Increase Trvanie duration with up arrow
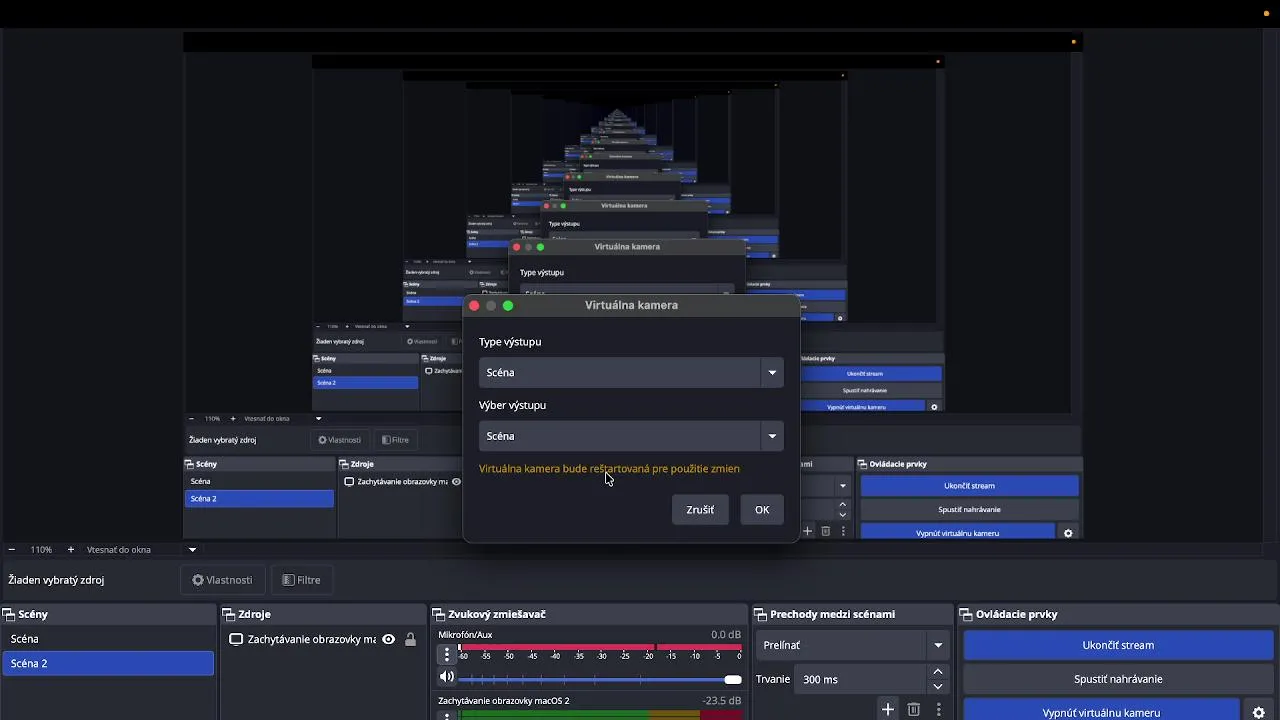1280x720 pixels. point(938,672)
